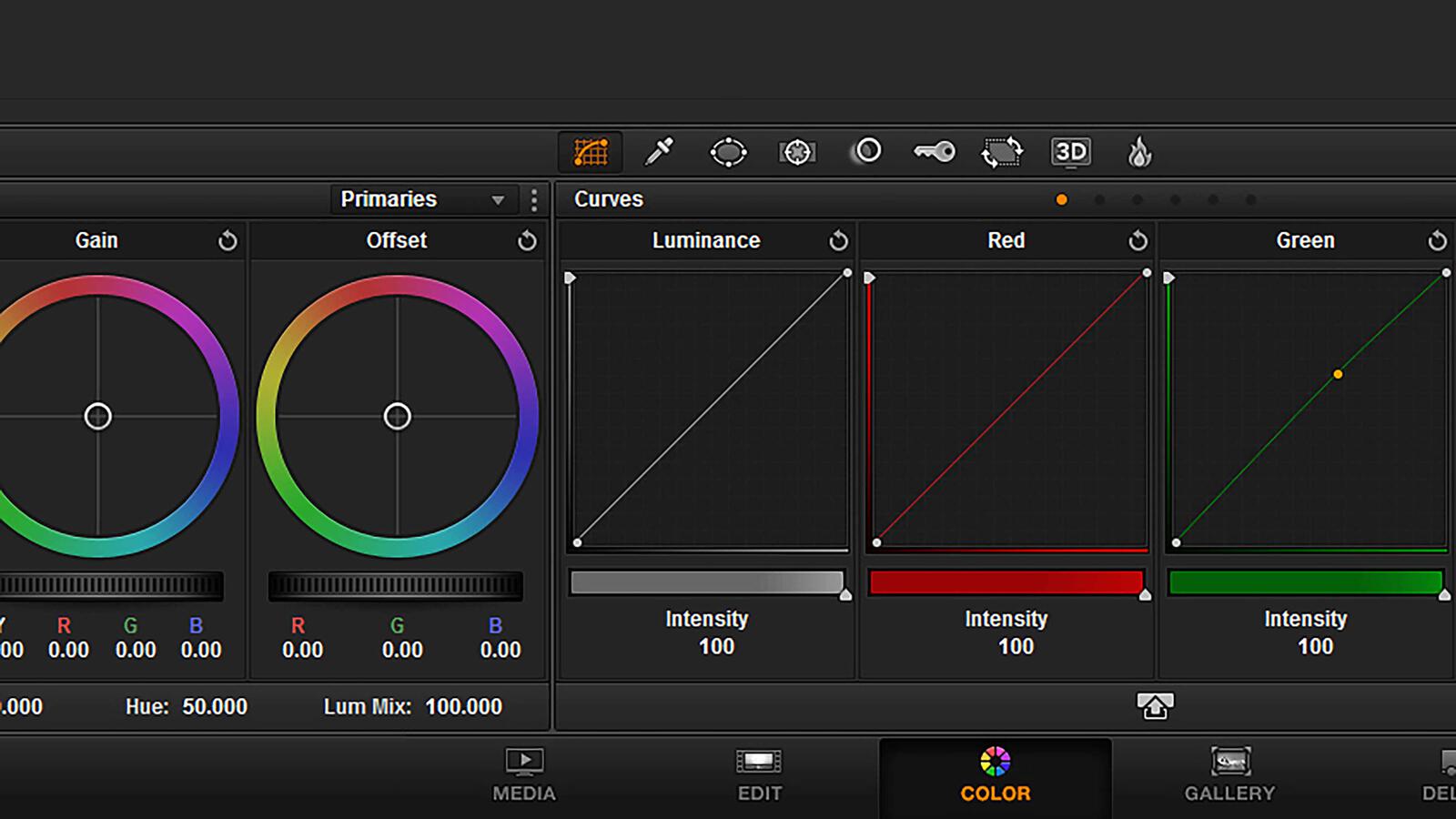Expand the Primaries mode dropdown
This screenshot has width=1456, height=819.
tap(498, 200)
